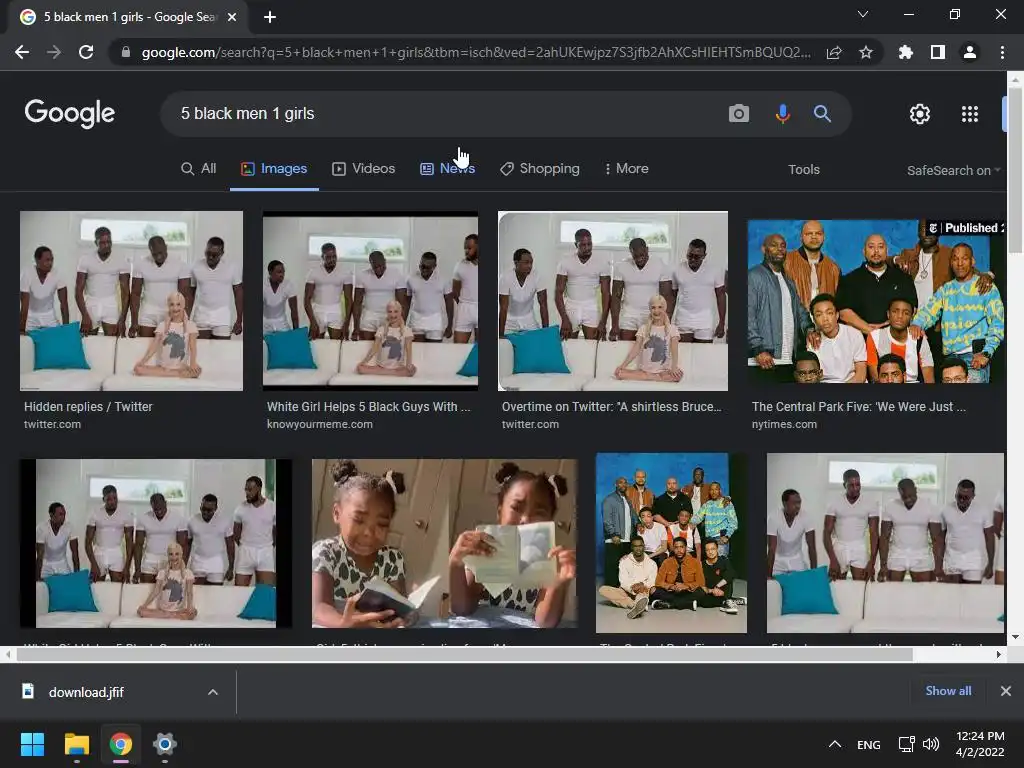The height and width of the screenshot is (768, 1024).
Task: Click the knowyourmeme.com source text
Action: [319, 424]
